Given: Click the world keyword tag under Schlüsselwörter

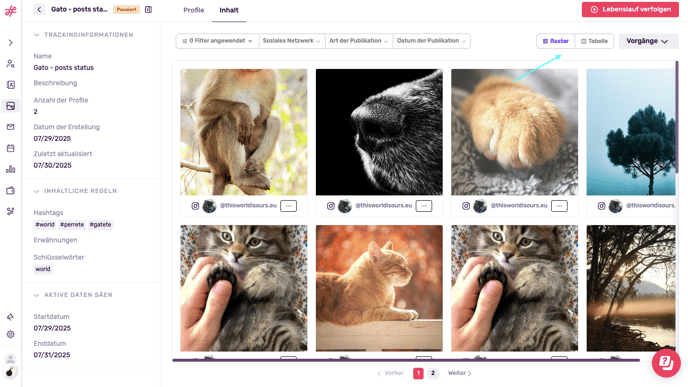Looking at the screenshot, I should (x=43, y=269).
